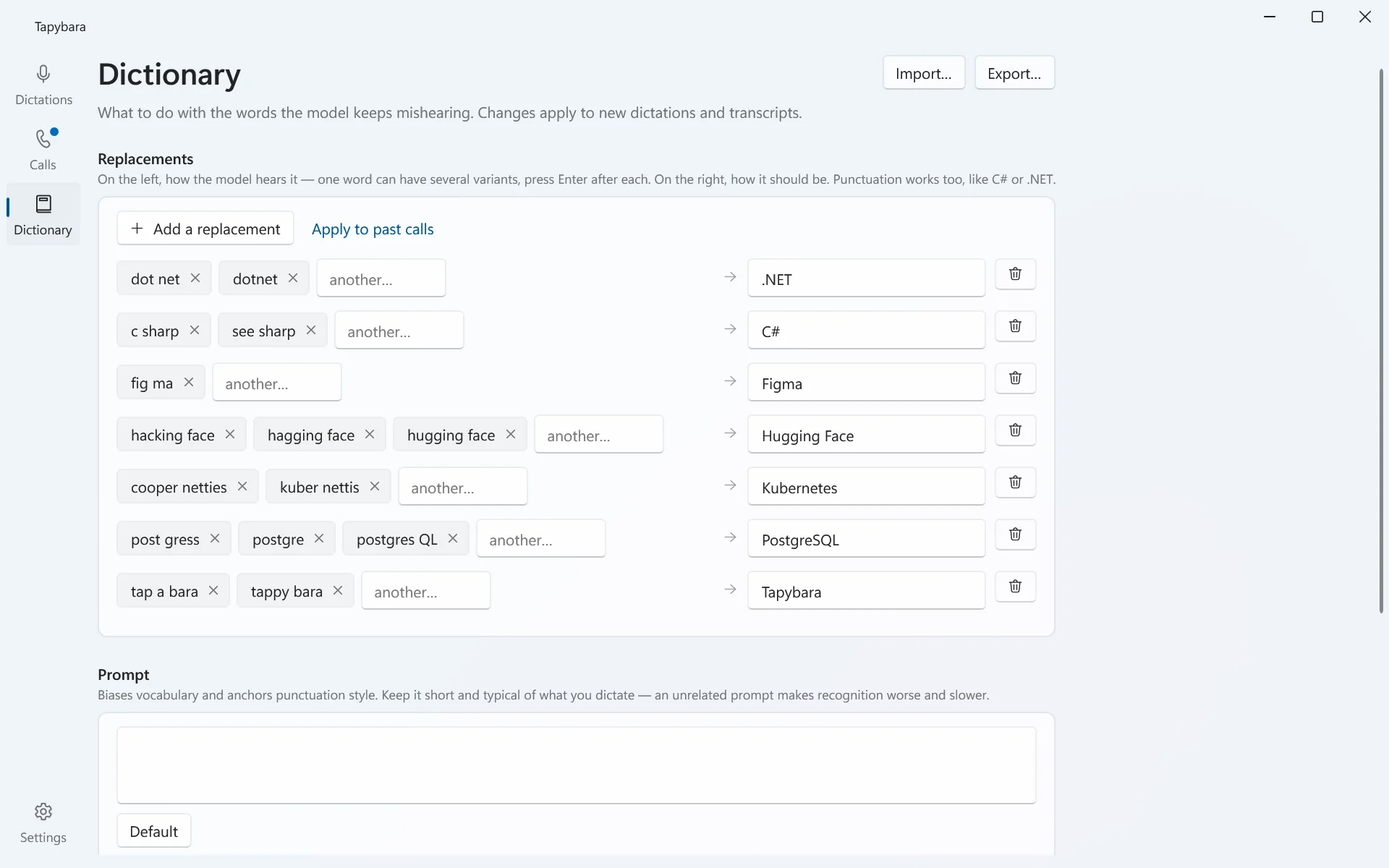The image size is (1389, 868).
Task: Remove the 'dotnet' variant chip
Action: (x=293, y=278)
